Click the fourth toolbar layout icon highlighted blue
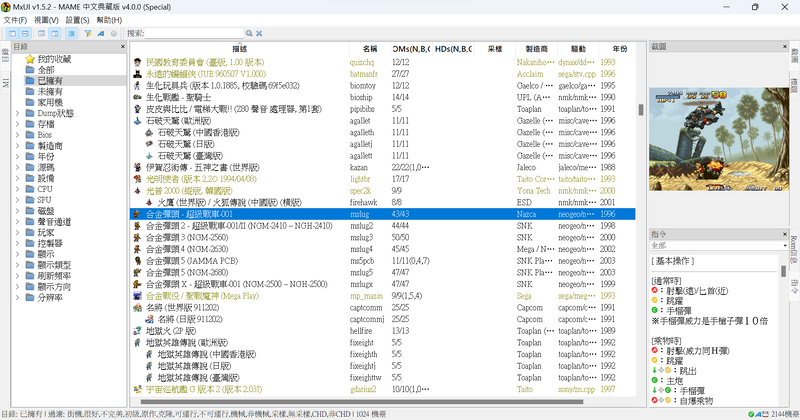 click(55, 33)
